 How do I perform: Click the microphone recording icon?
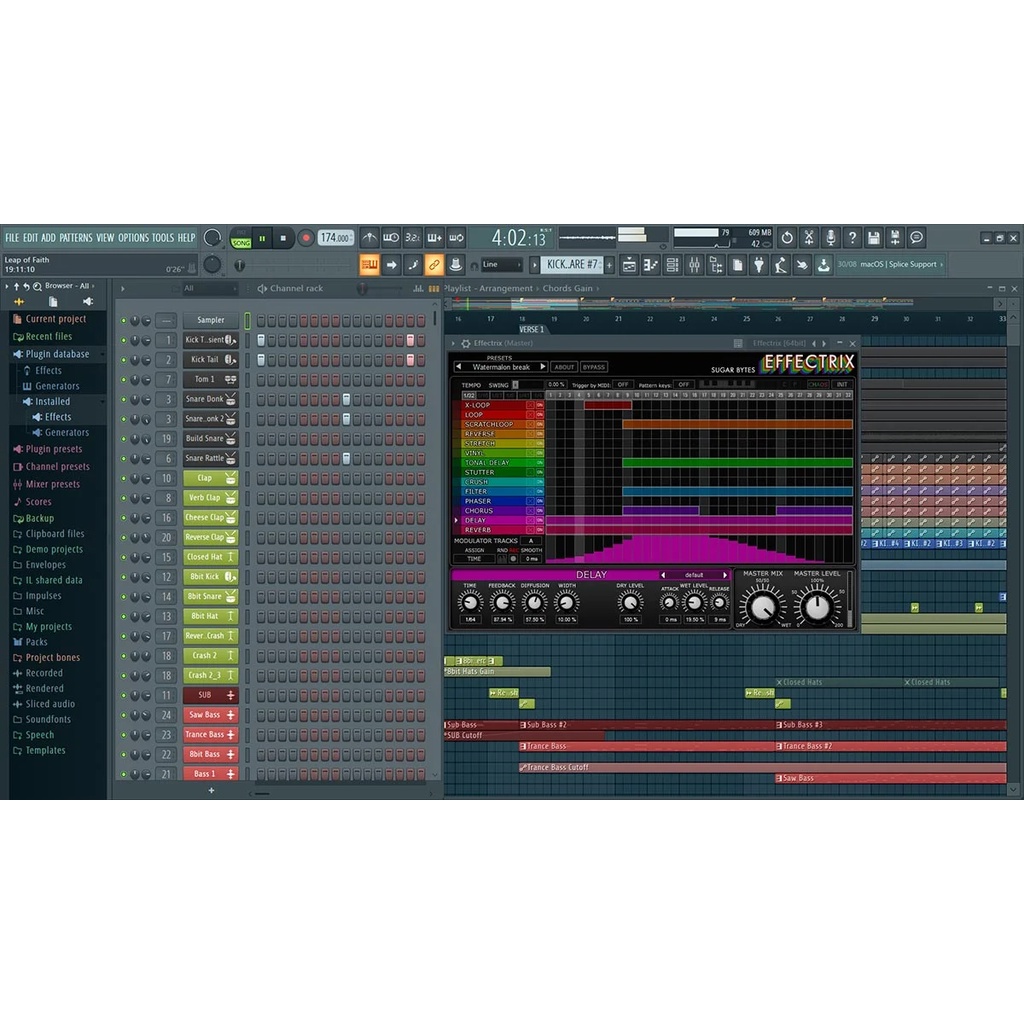(830, 238)
